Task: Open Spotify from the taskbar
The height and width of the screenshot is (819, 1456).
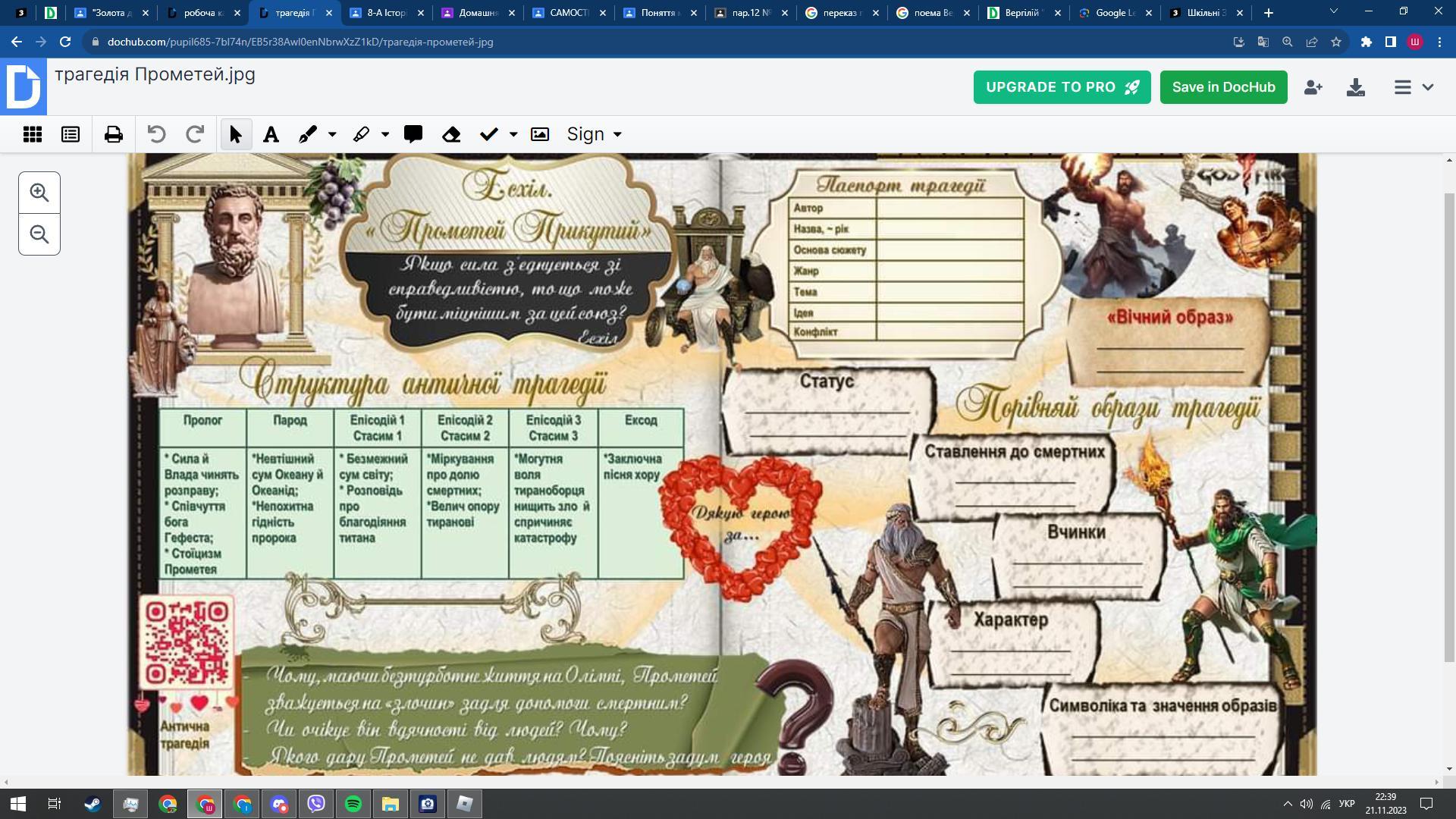Action: [x=353, y=804]
